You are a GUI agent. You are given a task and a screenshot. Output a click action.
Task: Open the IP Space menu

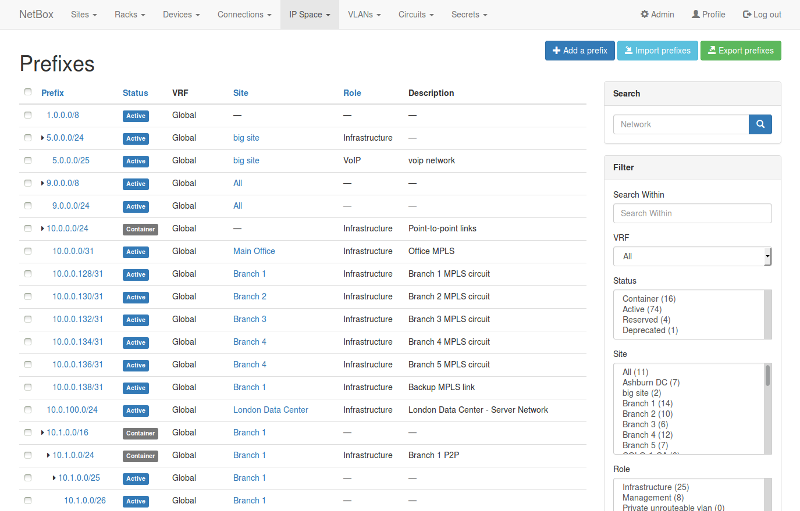(x=309, y=15)
